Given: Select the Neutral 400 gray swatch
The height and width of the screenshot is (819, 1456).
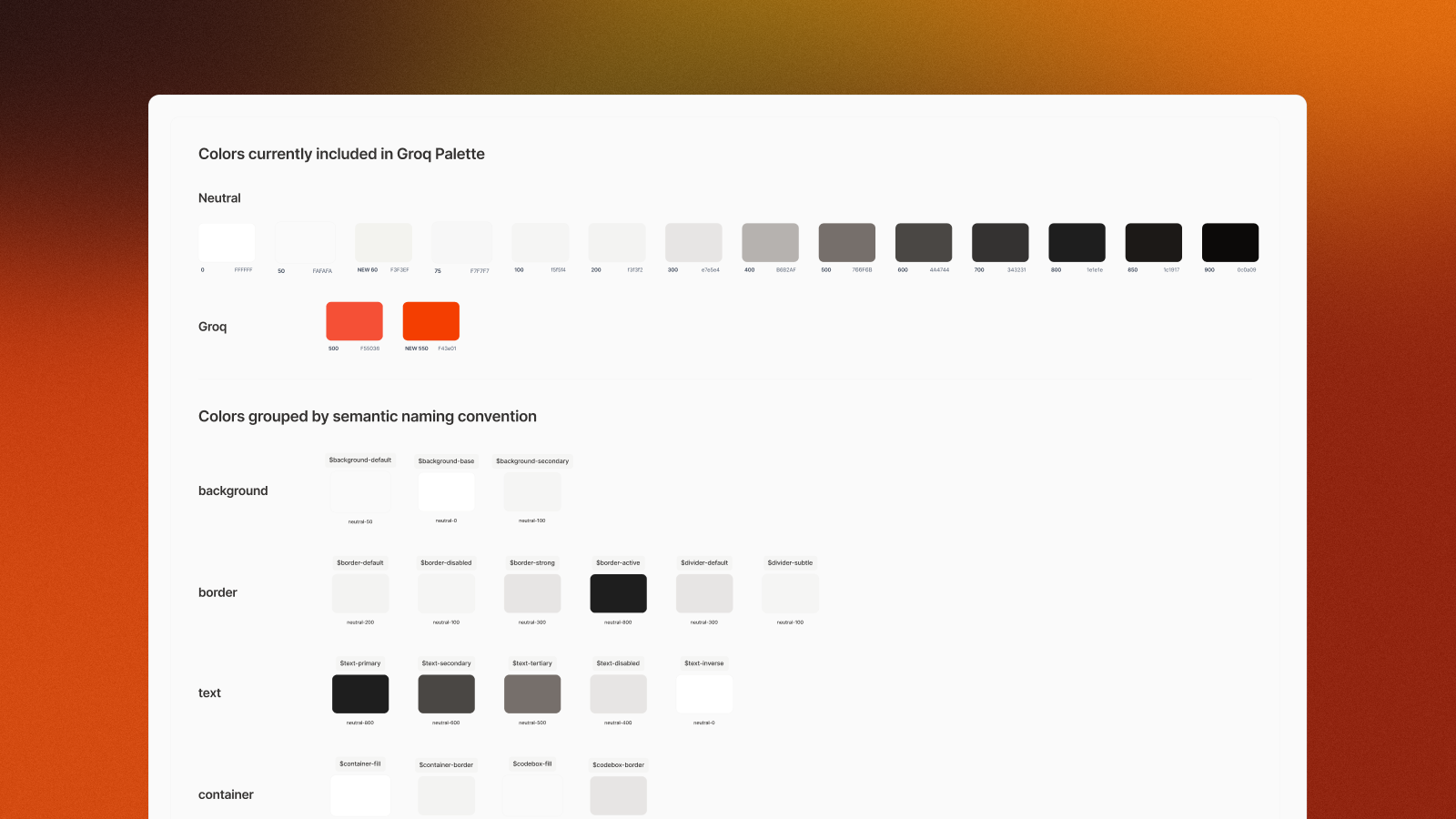Looking at the screenshot, I should [x=770, y=243].
